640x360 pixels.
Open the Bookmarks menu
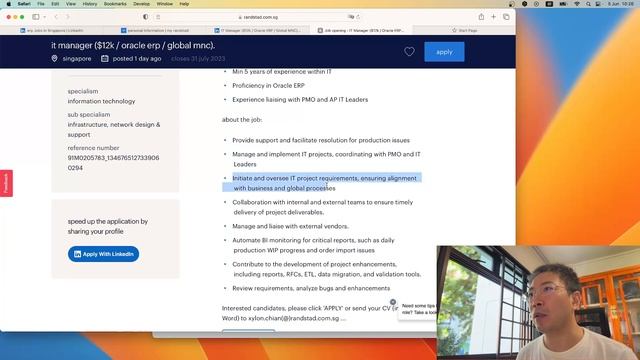[x=115, y=4]
